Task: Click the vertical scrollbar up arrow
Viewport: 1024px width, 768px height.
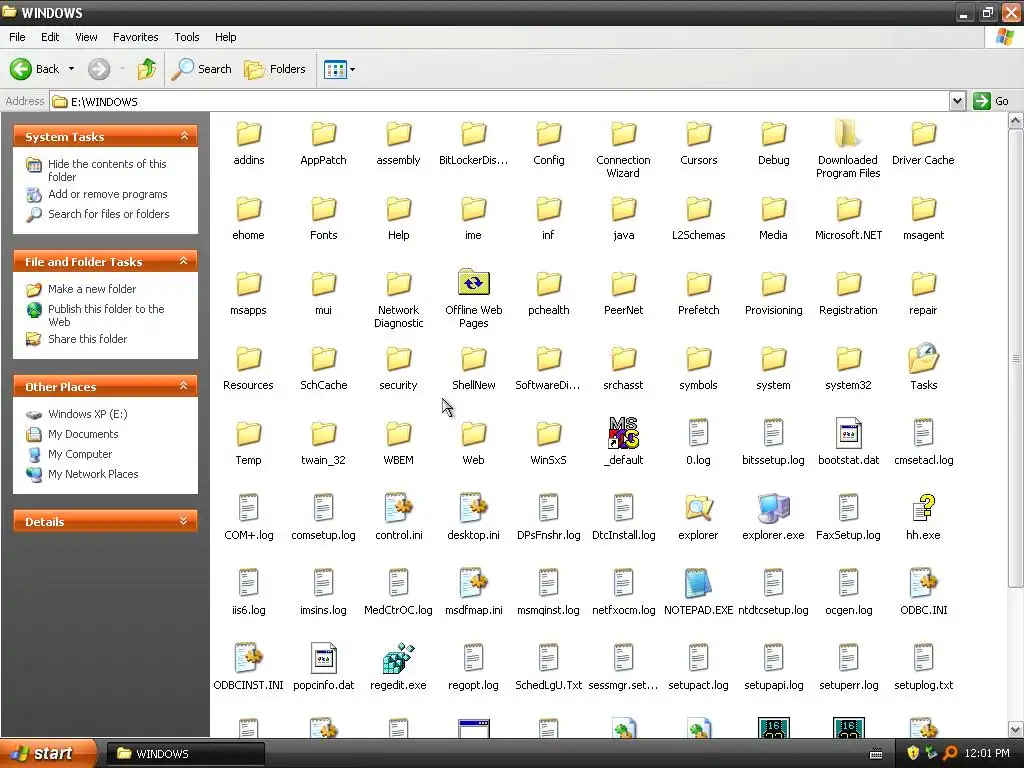Action: (1016, 121)
